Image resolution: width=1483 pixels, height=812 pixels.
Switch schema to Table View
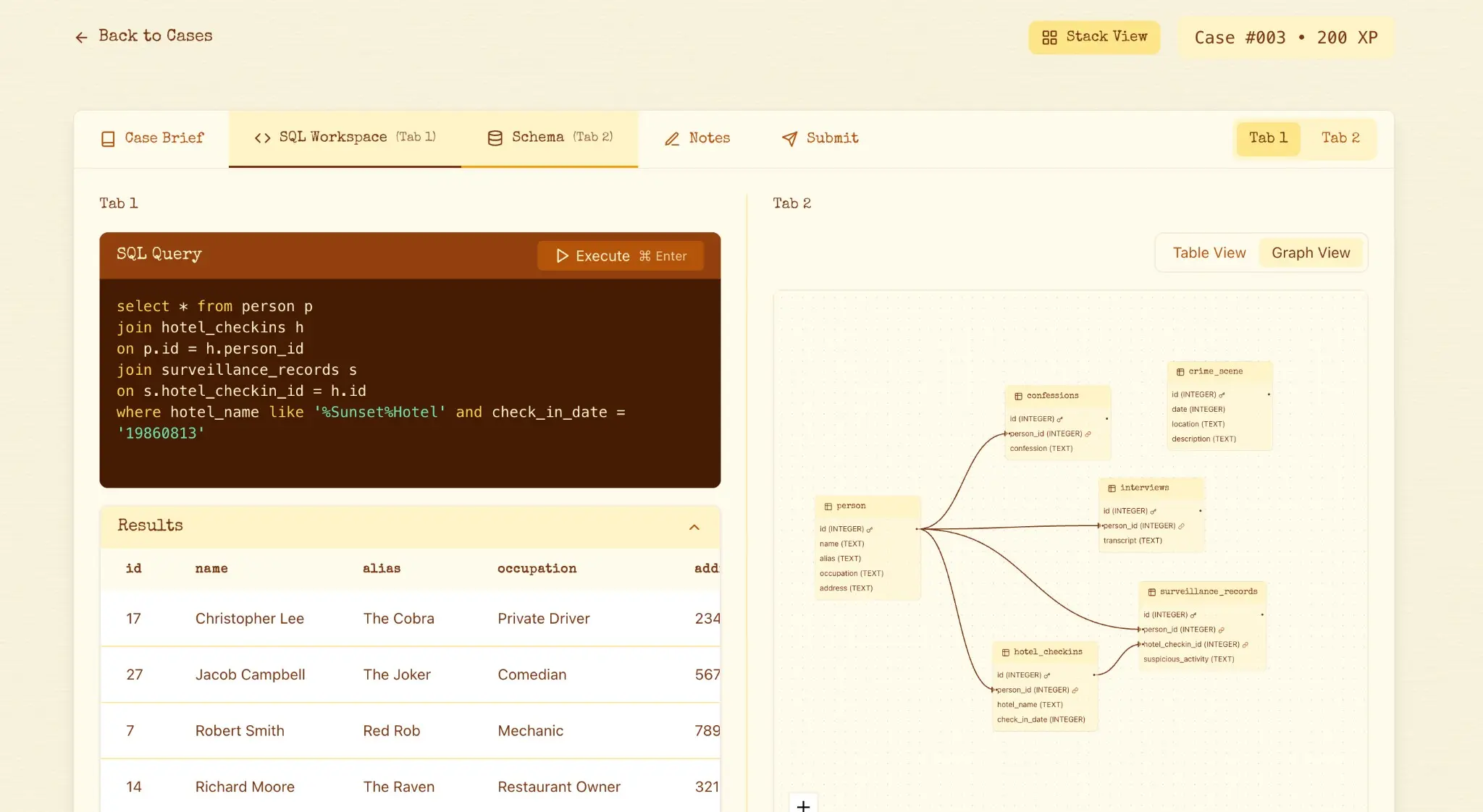1209,253
